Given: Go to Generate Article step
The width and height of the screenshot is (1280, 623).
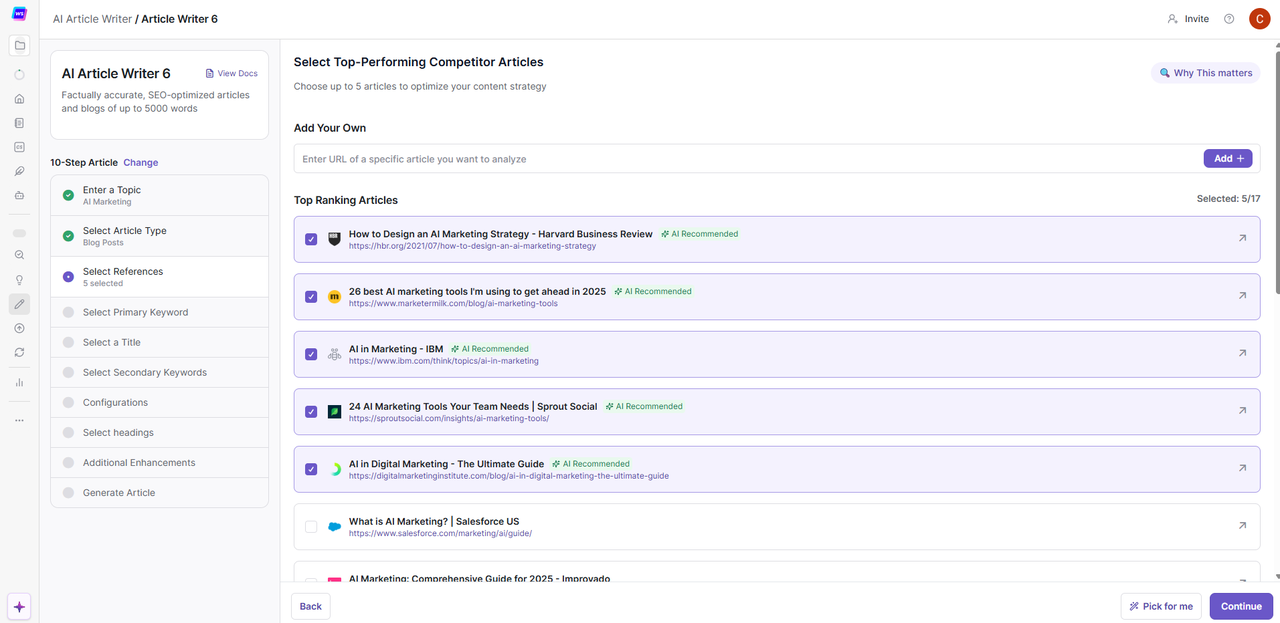Looking at the screenshot, I should tap(160, 492).
